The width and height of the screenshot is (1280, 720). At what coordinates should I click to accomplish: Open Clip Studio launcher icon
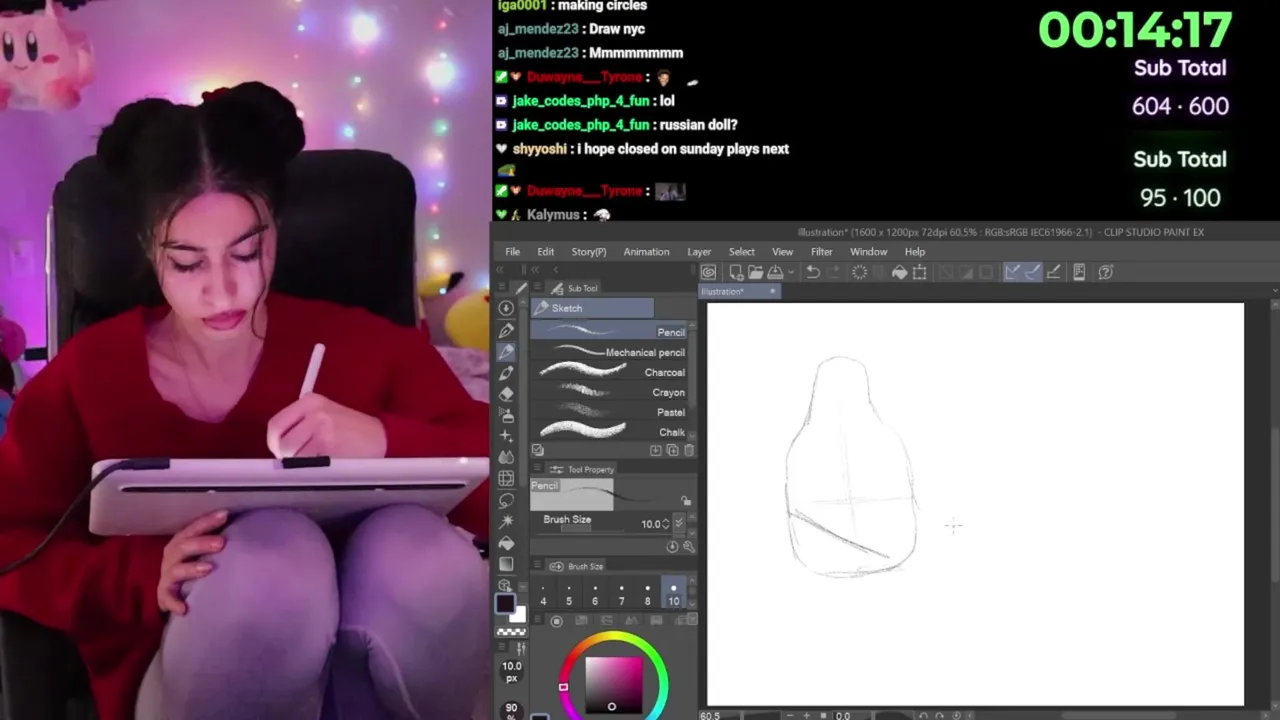pyautogui.click(x=708, y=272)
